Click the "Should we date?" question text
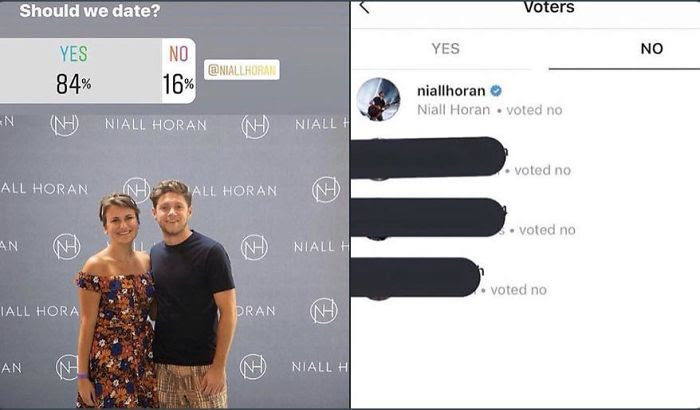700x410 pixels. pos(90,11)
